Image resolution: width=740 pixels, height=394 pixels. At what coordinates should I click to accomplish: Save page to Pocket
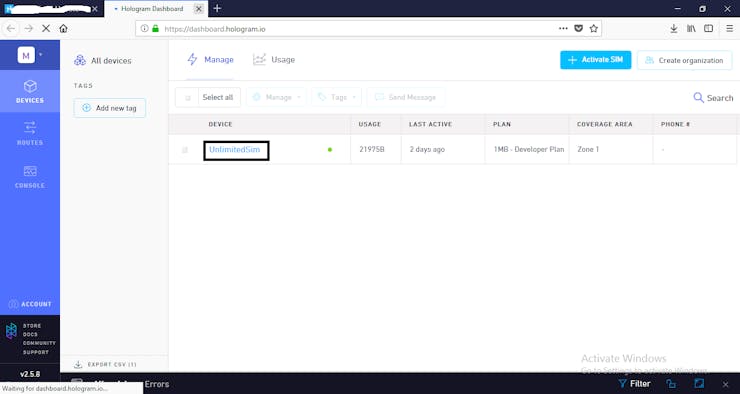[x=579, y=28]
